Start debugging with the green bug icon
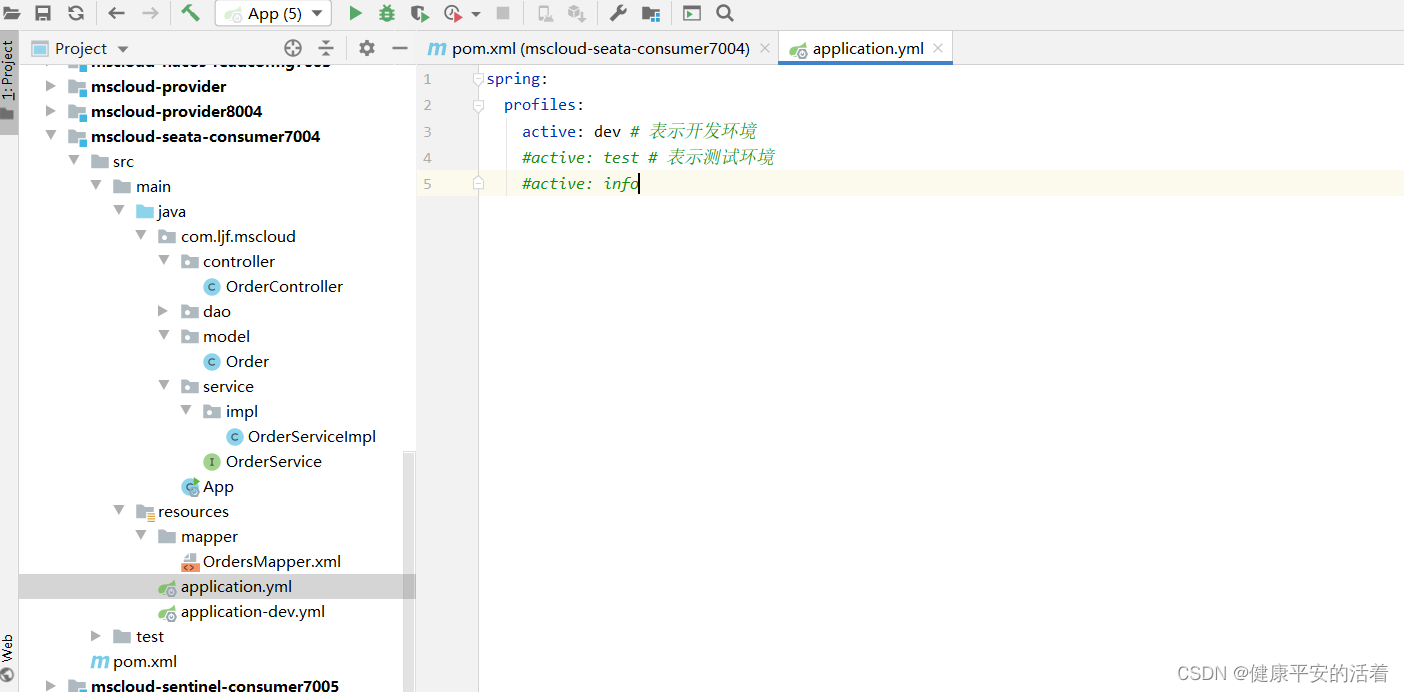 (387, 13)
